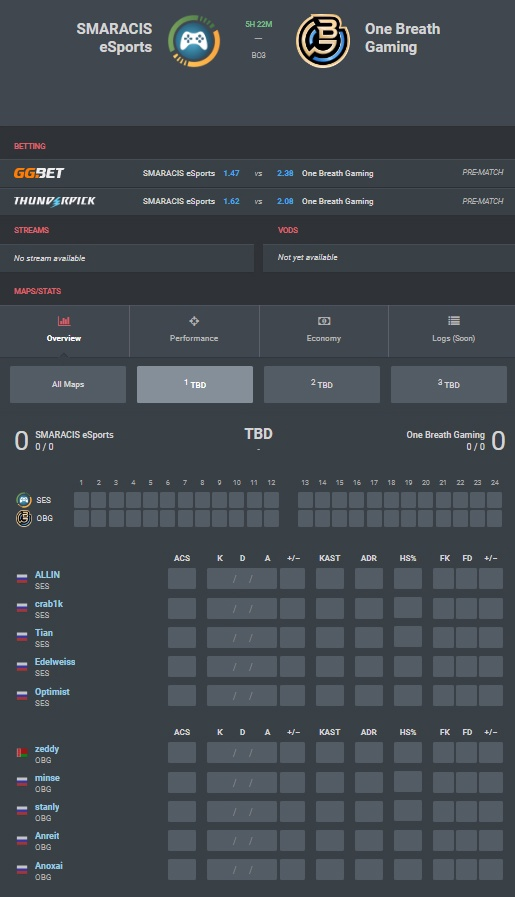Select the All Maps button
Viewport: 515px width, 897px height.
click(68, 384)
